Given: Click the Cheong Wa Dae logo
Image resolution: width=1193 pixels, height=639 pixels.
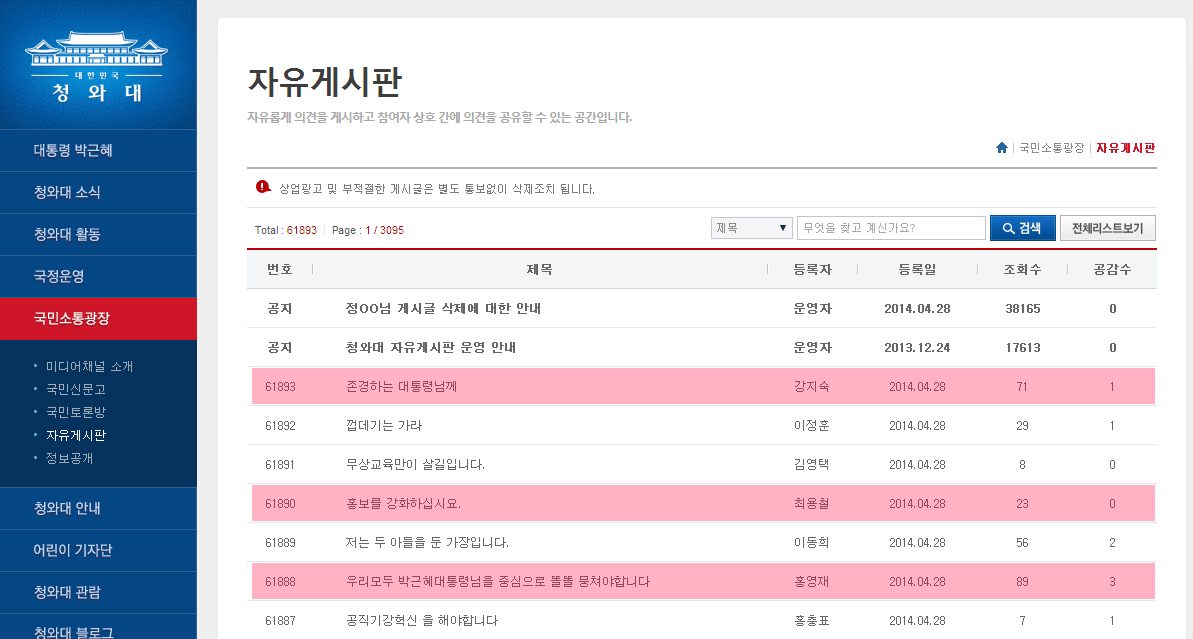Looking at the screenshot, I should click(x=98, y=68).
